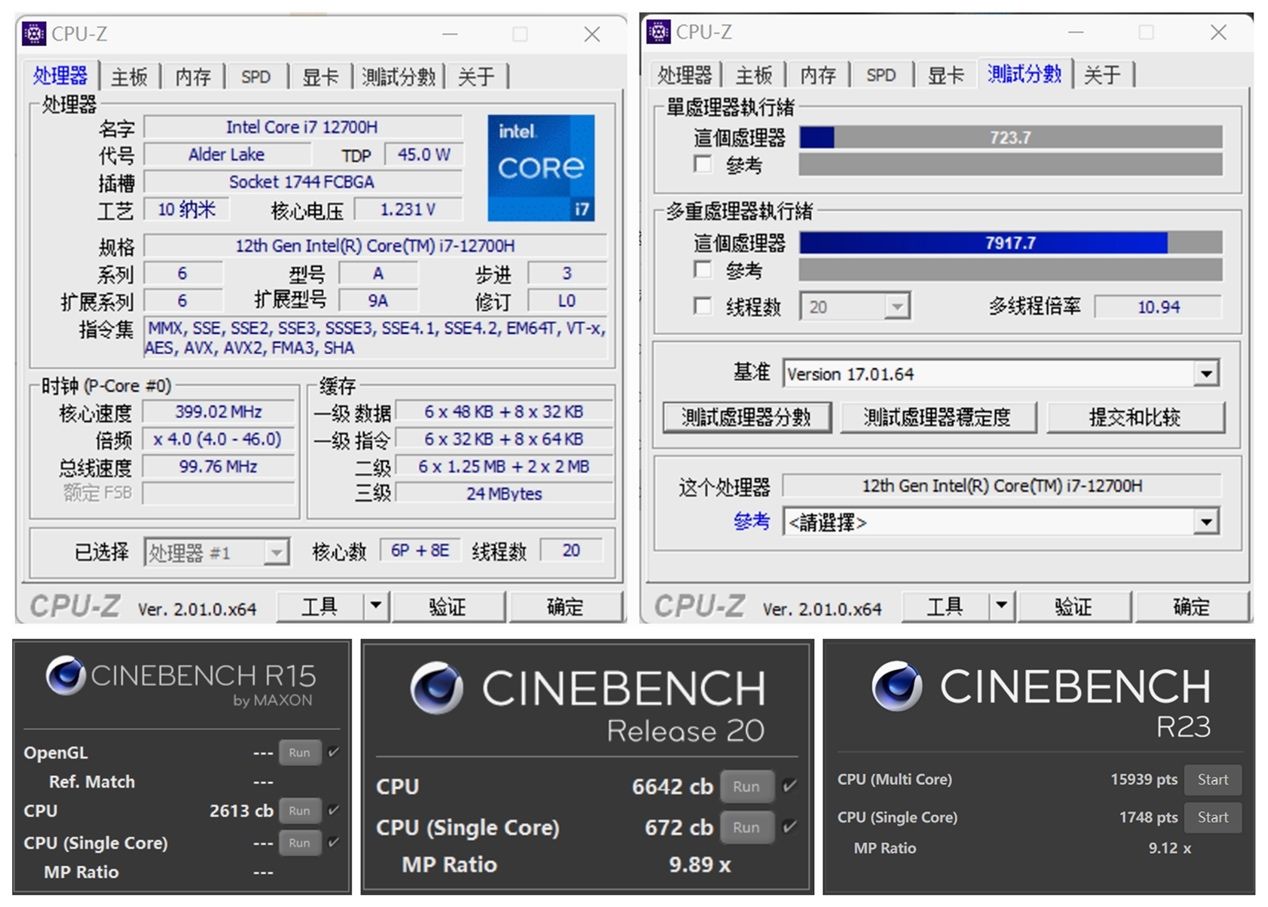Click the 验证 validation button
1268x907 pixels.
tap(450, 606)
